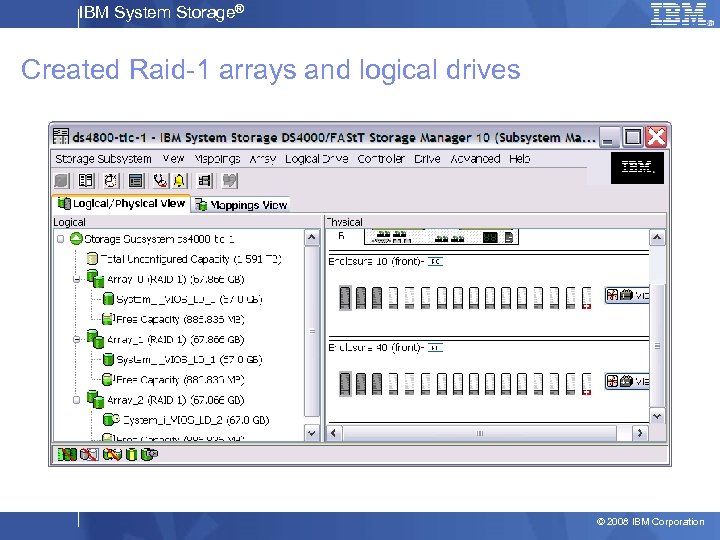The width and height of the screenshot is (720, 540).
Task: Collapse the Array_1 tree node
Action: pyautogui.click(x=77, y=340)
